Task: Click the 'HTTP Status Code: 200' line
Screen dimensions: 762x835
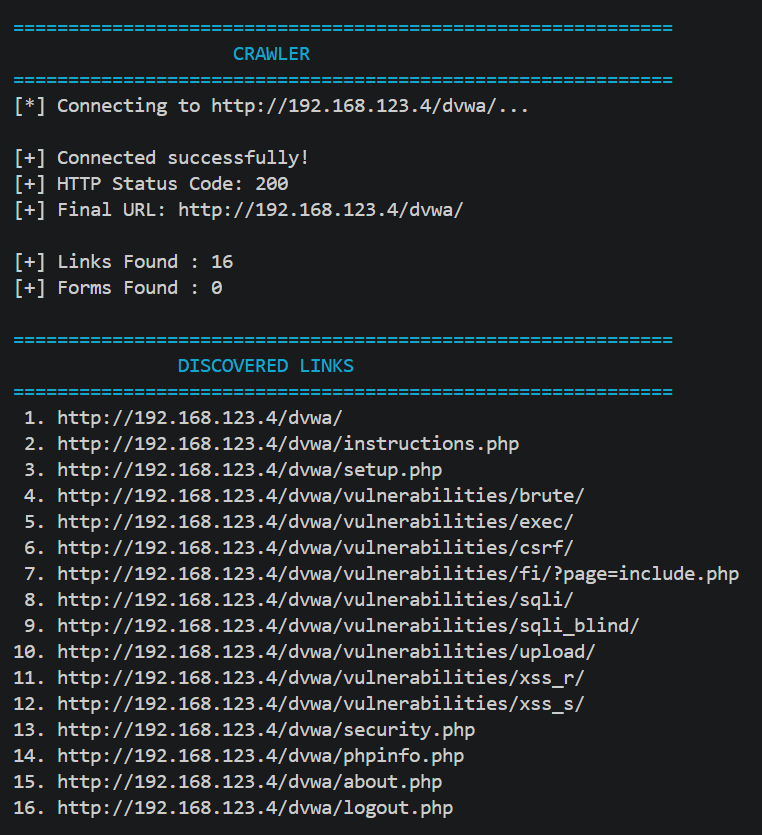Action: tap(151, 184)
